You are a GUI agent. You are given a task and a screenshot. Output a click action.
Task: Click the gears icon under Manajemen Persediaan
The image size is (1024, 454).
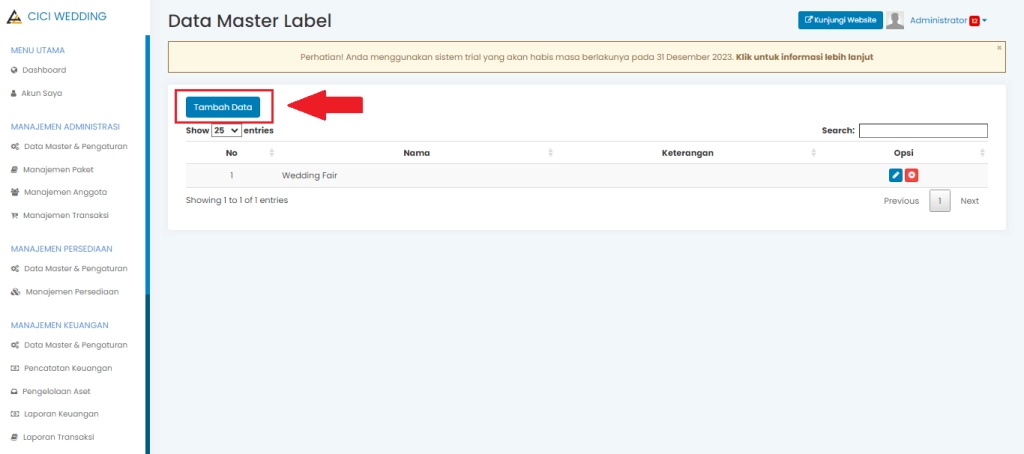pyautogui.click(x=14, y=268)
